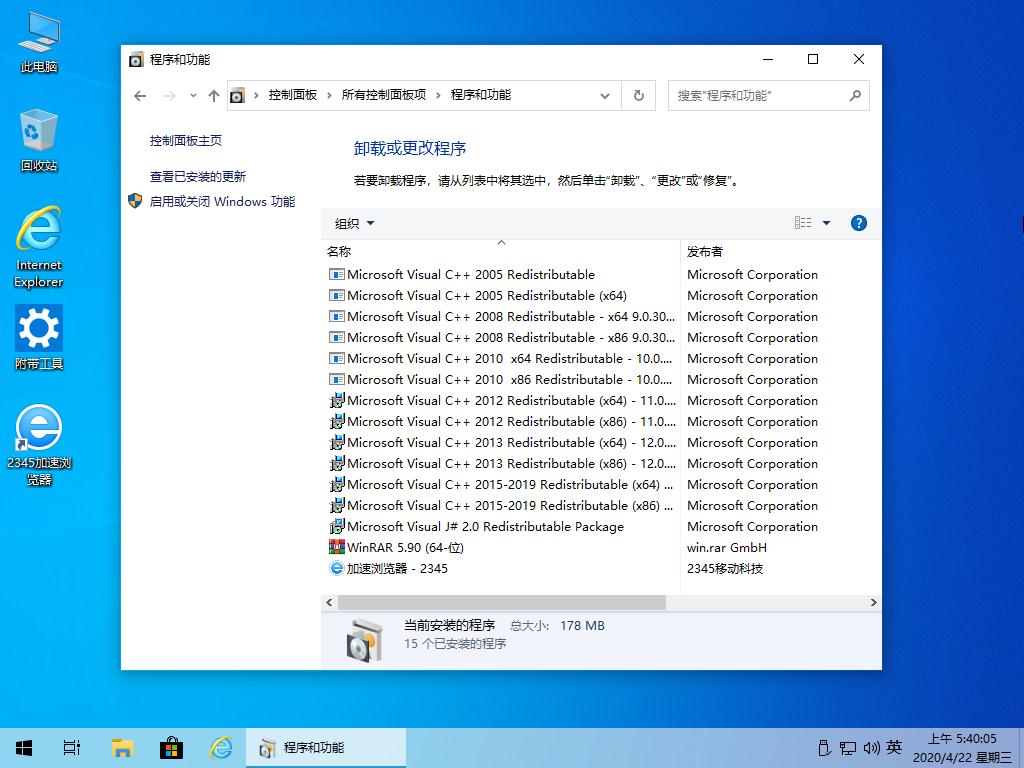Click shield icon beside Windows 功能
This screenshot has height=768, width=1024.
tap(135, 200)
